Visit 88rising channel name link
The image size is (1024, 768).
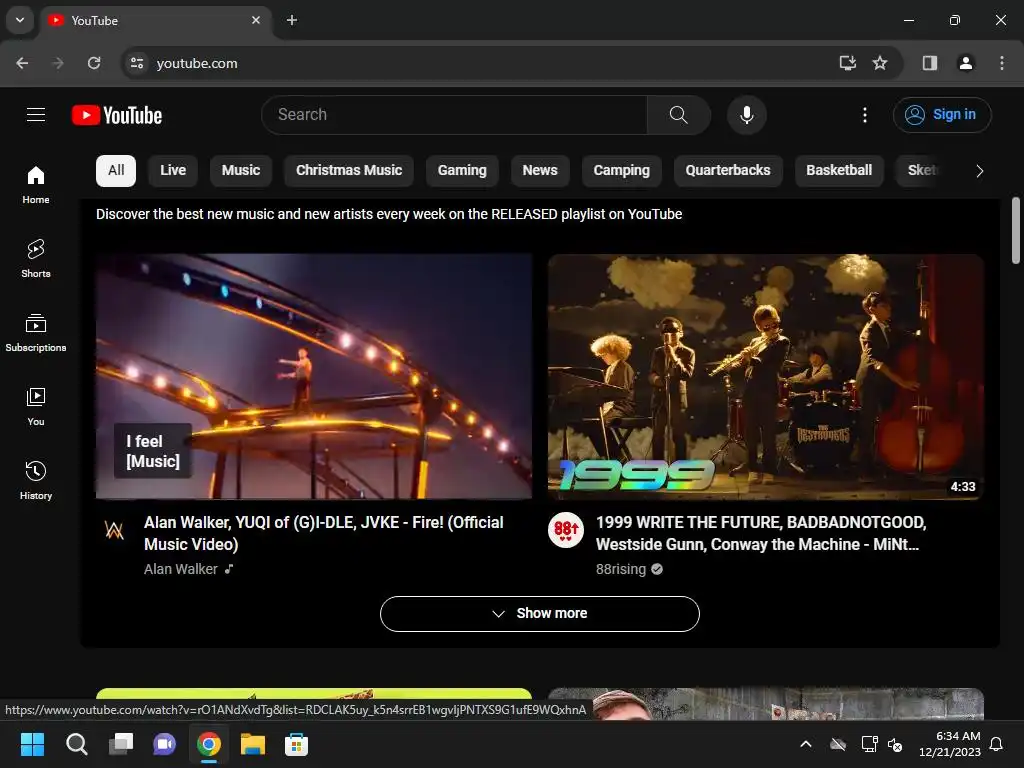coord(620,569)
